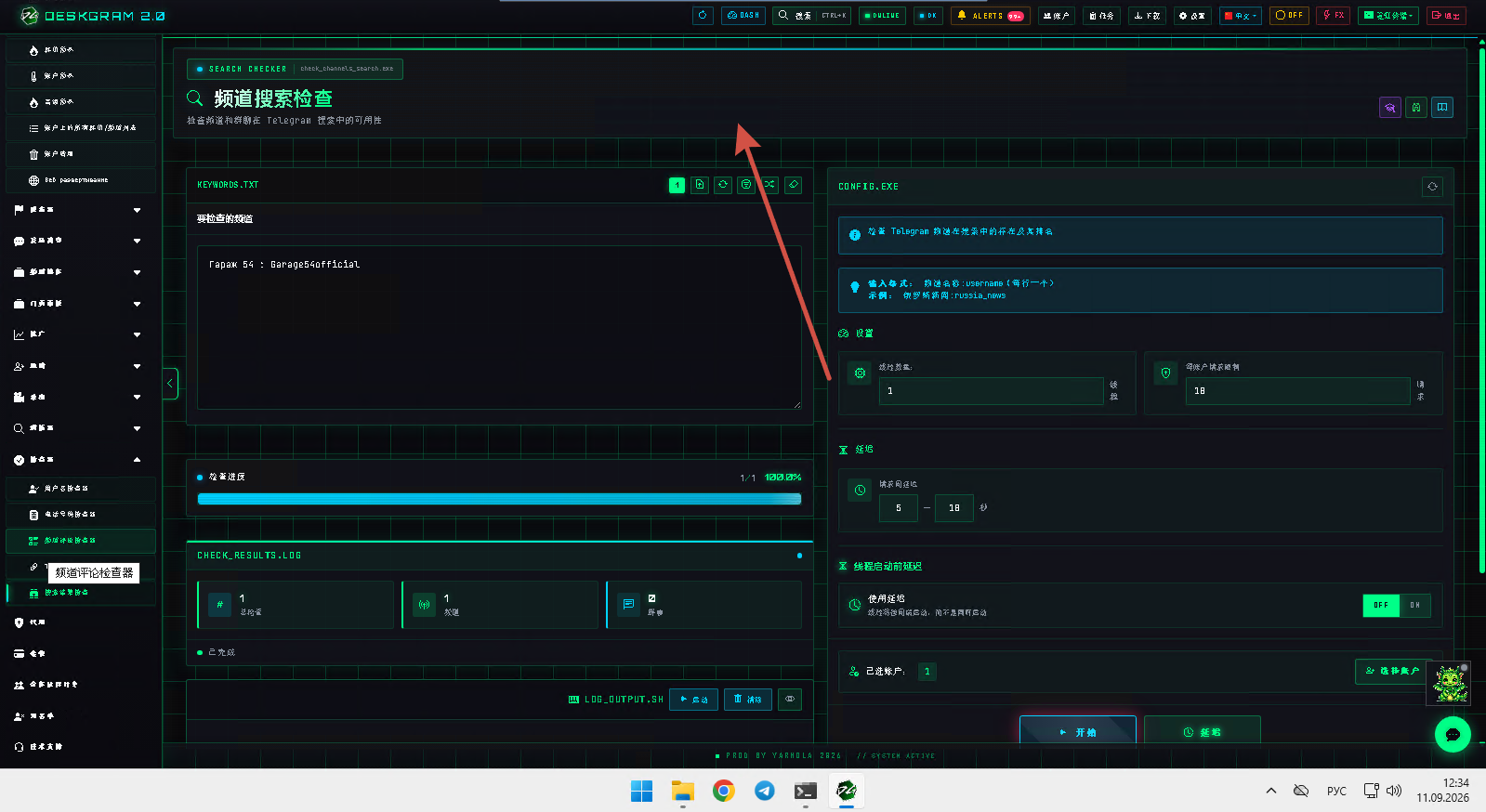Click the search box showing CTRL+K
The height and width of the screenshot is (812, 1486).
811,15
